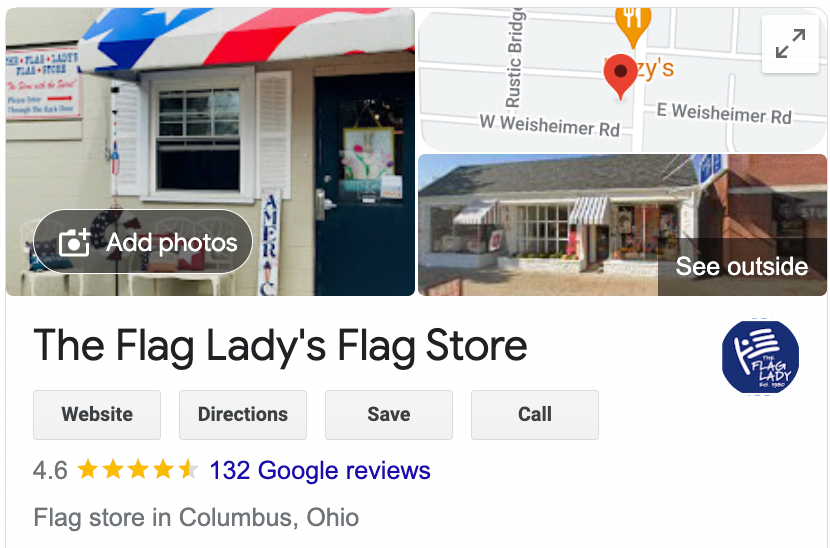Viewport: 830px width, 548px height.
Task: Click the Add photos button
Action: coord(143,242)
